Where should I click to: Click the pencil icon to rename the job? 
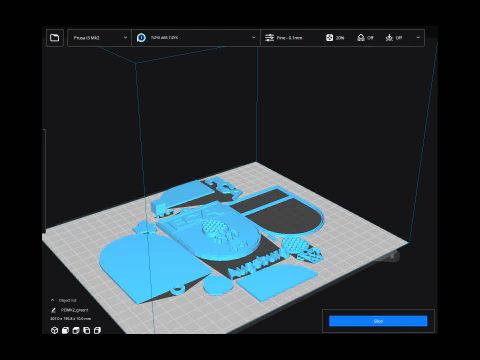[x=53, y=310]
